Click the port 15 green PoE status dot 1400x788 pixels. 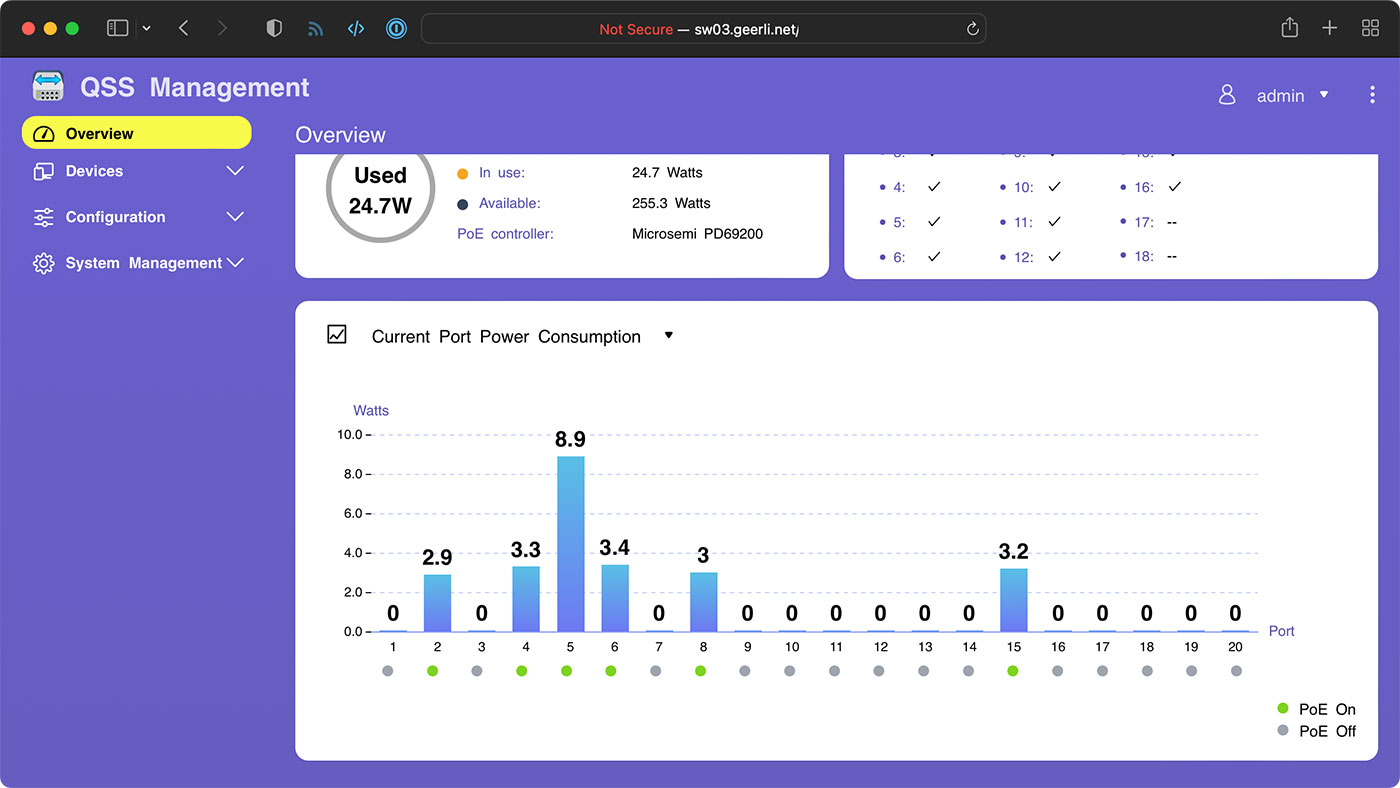[1013, 671]
